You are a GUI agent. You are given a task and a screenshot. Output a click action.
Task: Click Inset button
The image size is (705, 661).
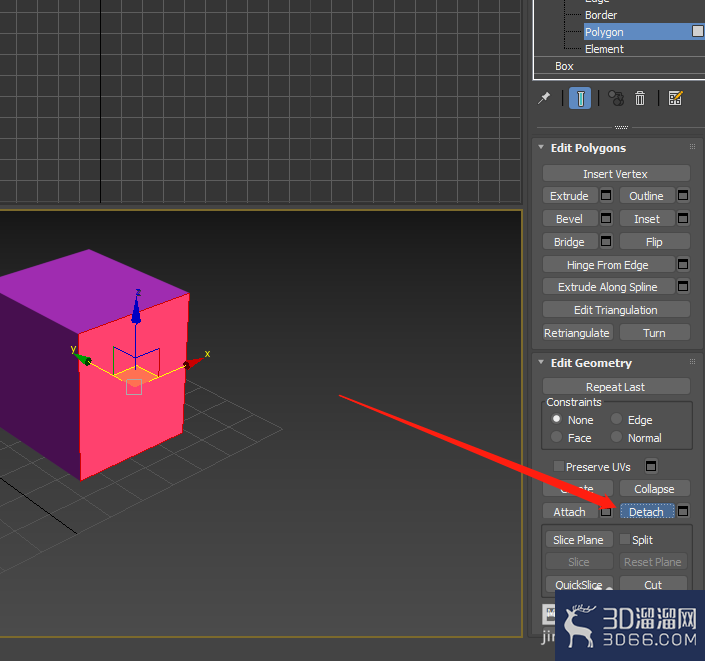tap(647, 219)
